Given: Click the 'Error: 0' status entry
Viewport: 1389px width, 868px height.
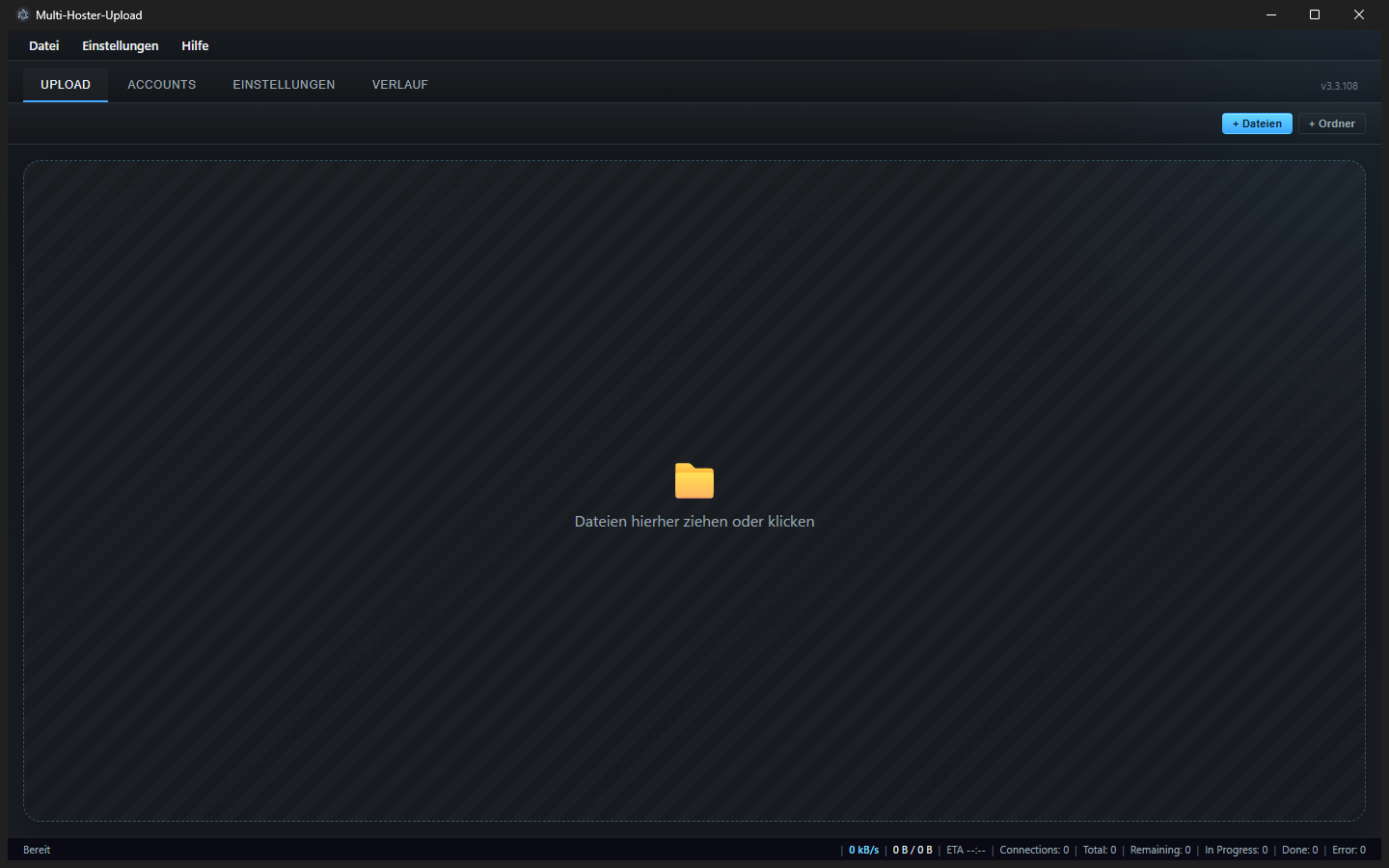Looking at the screenshot, I should click(1348, 850).
